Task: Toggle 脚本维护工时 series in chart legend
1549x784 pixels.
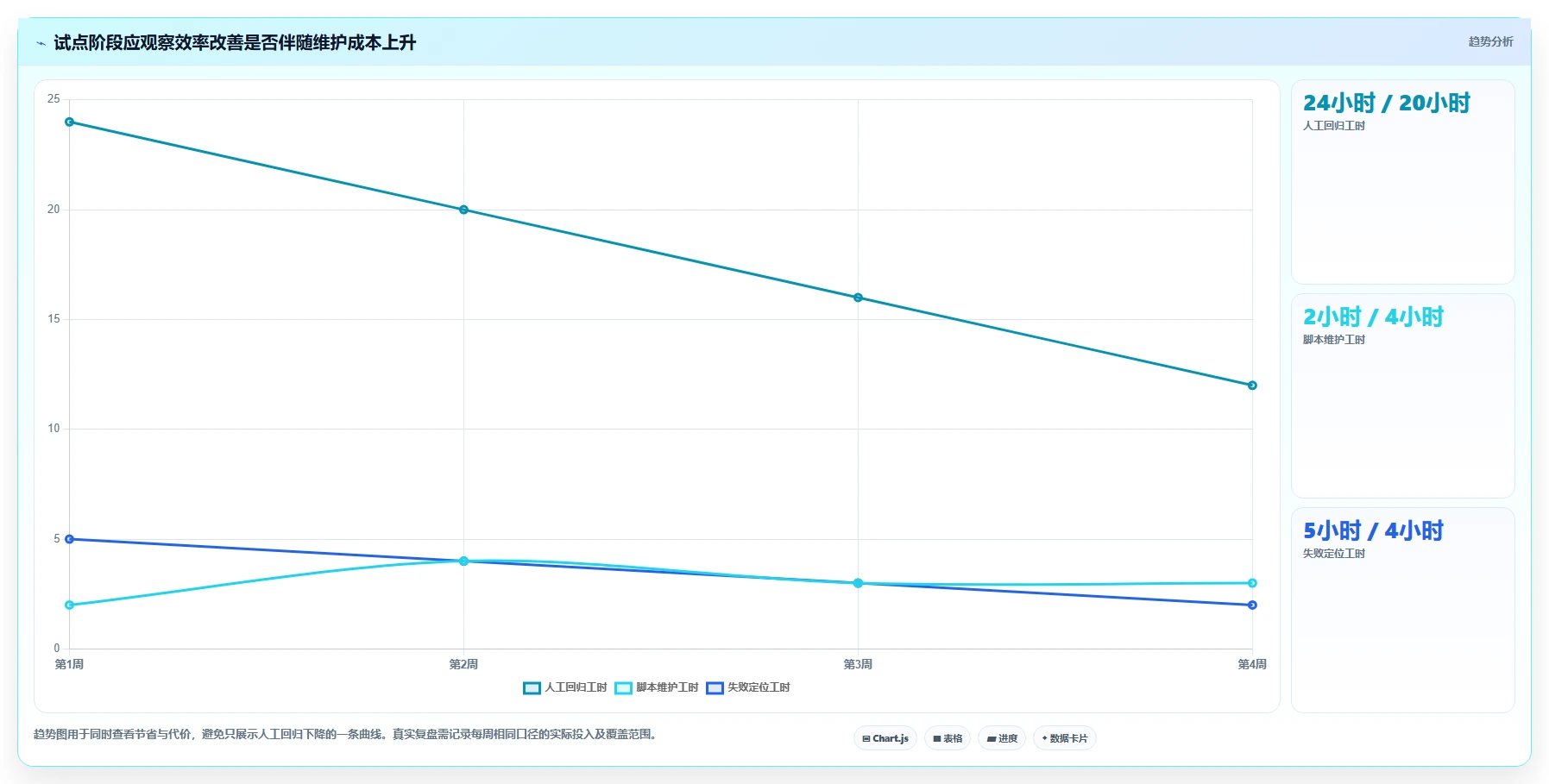Action: 657,687
